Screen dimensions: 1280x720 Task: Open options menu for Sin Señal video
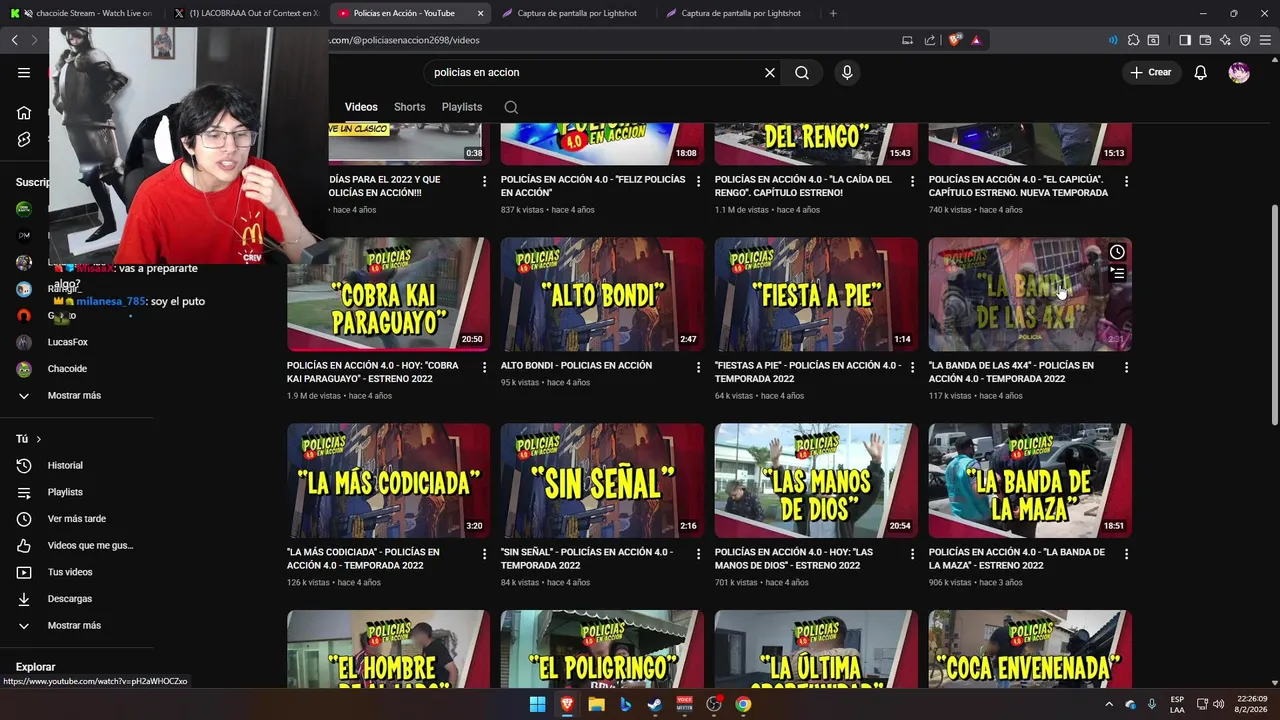coord(698,553)
